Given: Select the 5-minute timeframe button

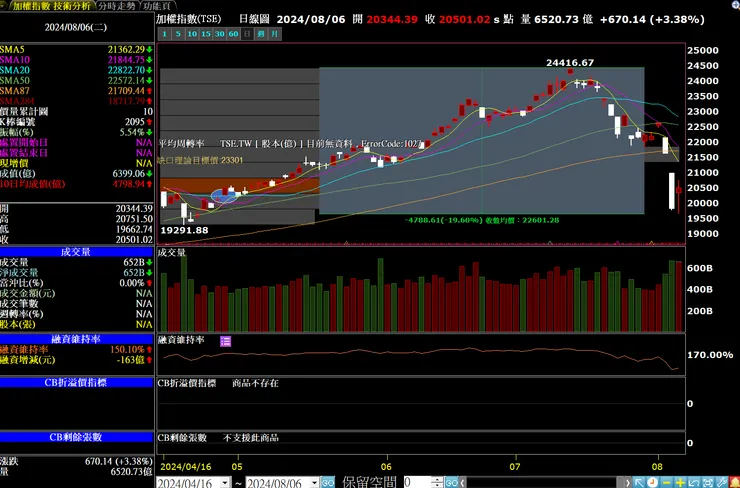Looking at the screenshot, I should point(178,34).
